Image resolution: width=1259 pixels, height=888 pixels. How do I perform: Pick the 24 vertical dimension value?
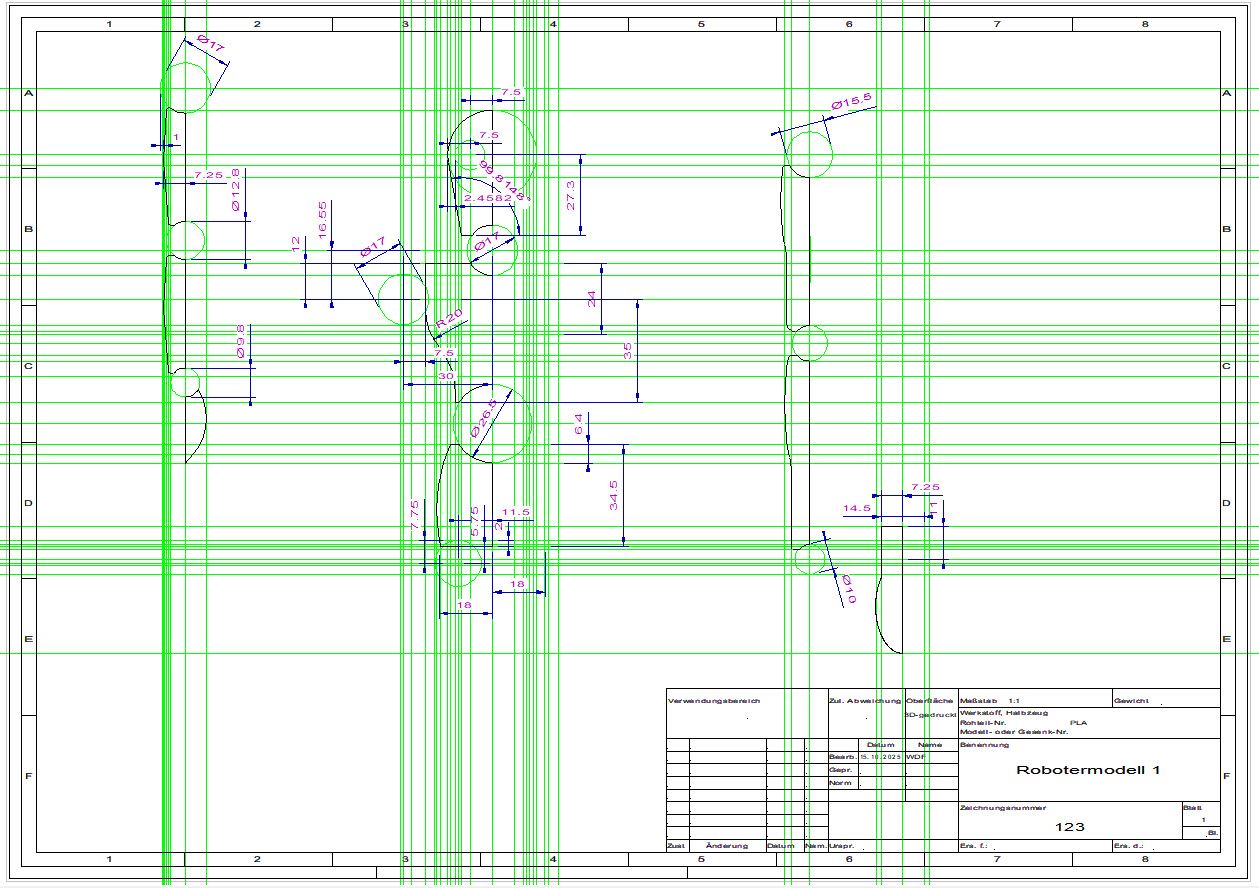pos(591,298)
